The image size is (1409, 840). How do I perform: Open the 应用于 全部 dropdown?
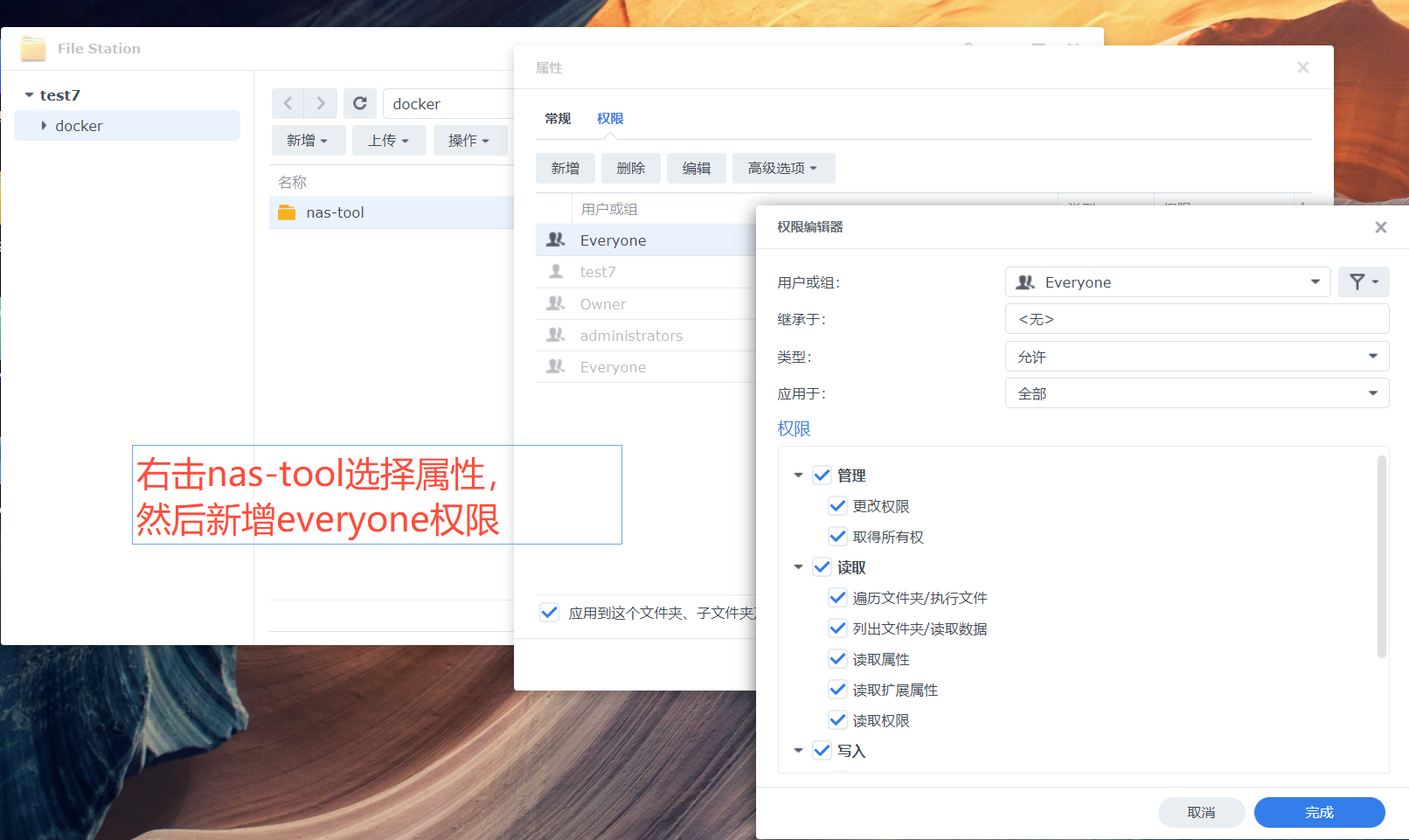[1197, 393]
